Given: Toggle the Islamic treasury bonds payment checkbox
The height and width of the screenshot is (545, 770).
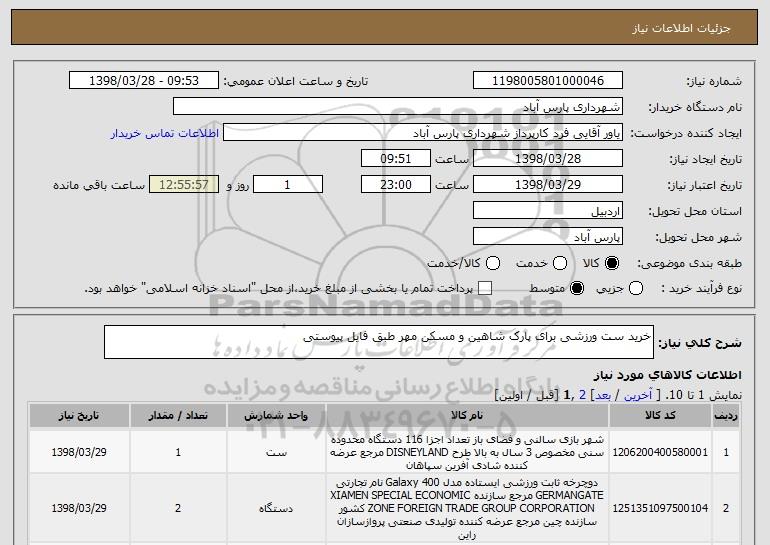Looking at the screenshot, I should tap(485, 289).
